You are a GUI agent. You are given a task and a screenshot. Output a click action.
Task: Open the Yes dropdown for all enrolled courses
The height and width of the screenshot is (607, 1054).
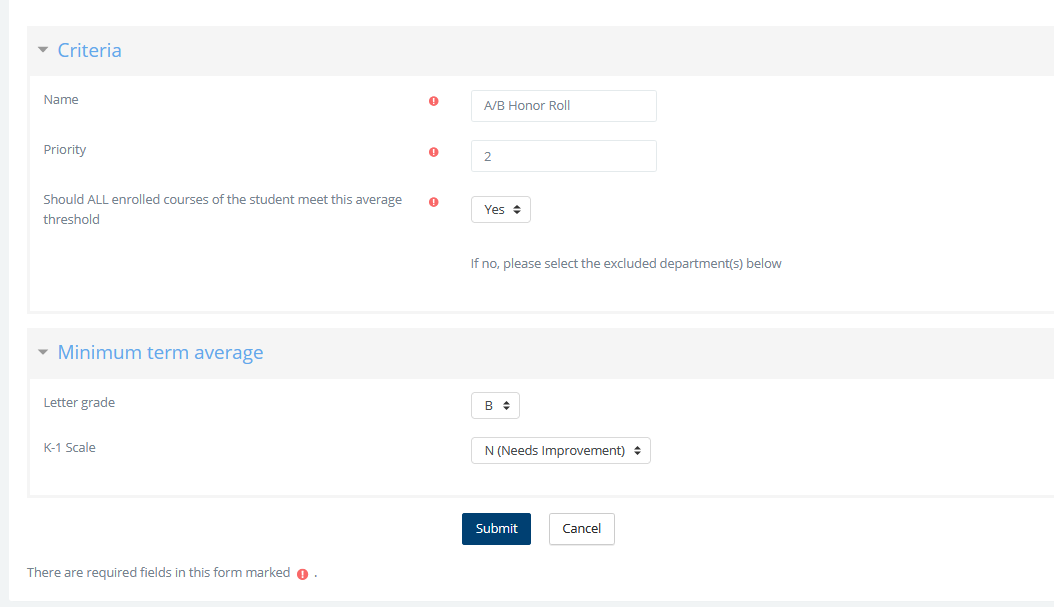[501, 210]
